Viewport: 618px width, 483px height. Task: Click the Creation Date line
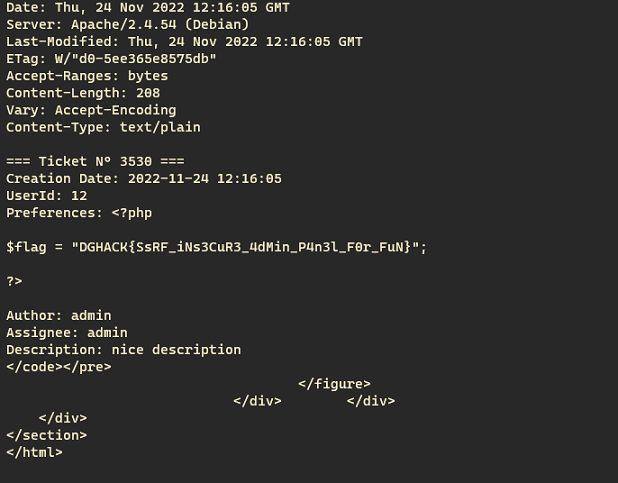click(x=144, y=179)
